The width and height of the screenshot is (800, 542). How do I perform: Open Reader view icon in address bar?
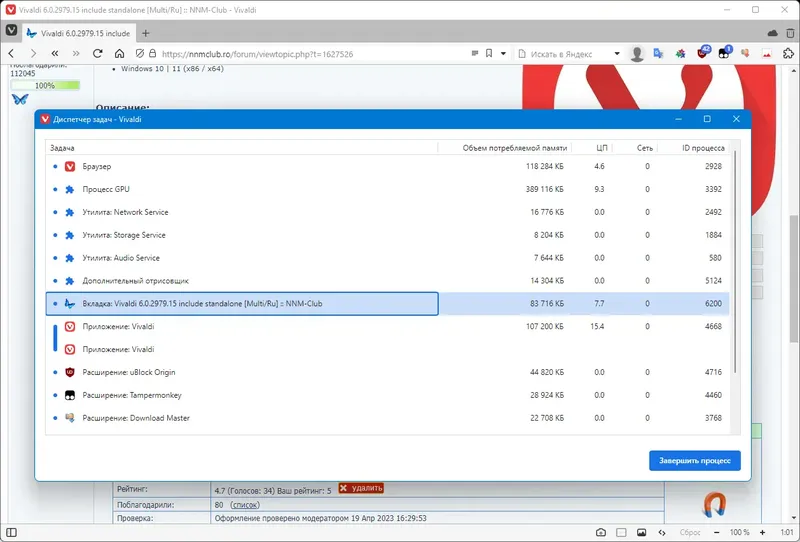point(475,54)
